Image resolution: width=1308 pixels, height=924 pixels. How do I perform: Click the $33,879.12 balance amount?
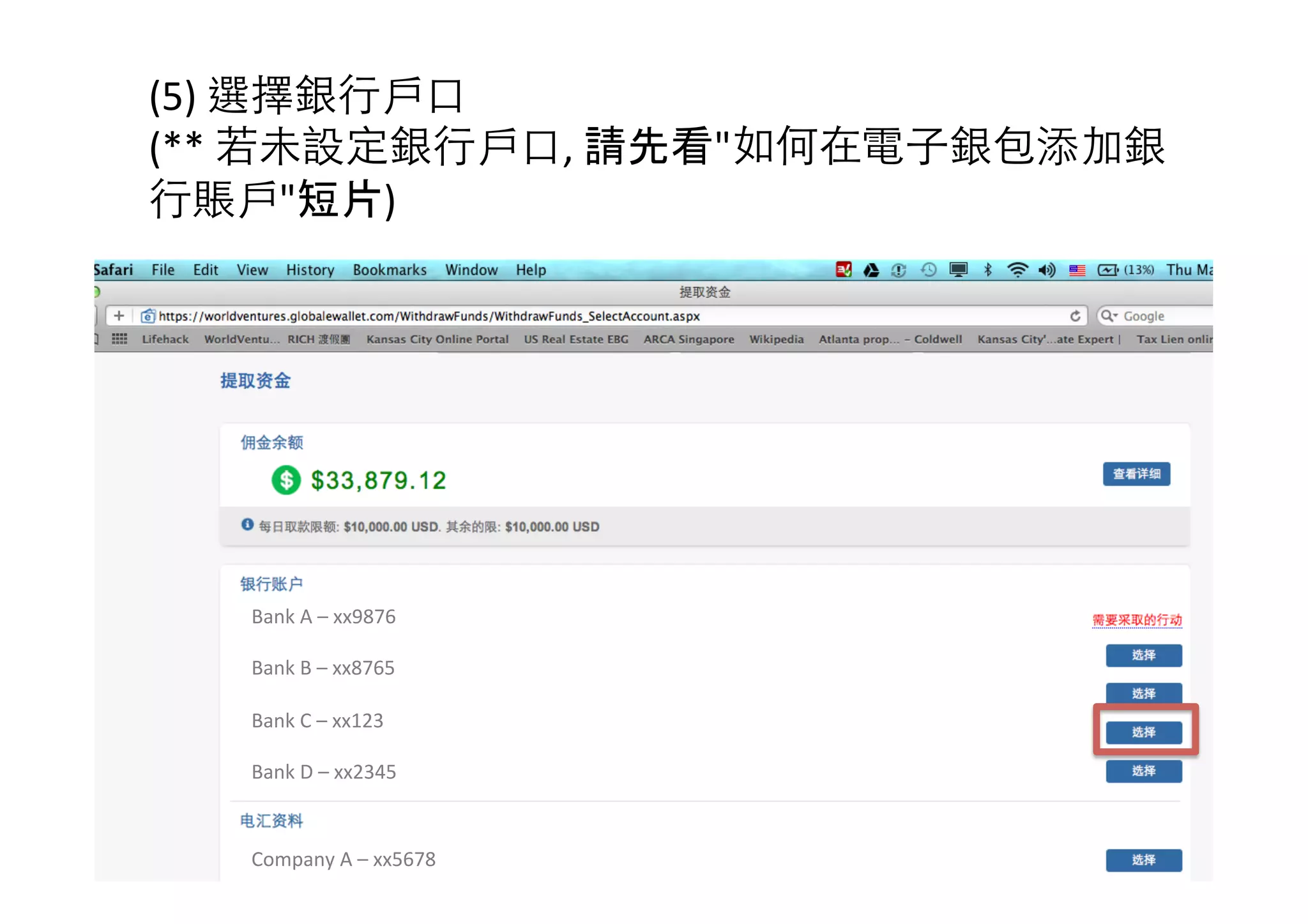(379, 480)
